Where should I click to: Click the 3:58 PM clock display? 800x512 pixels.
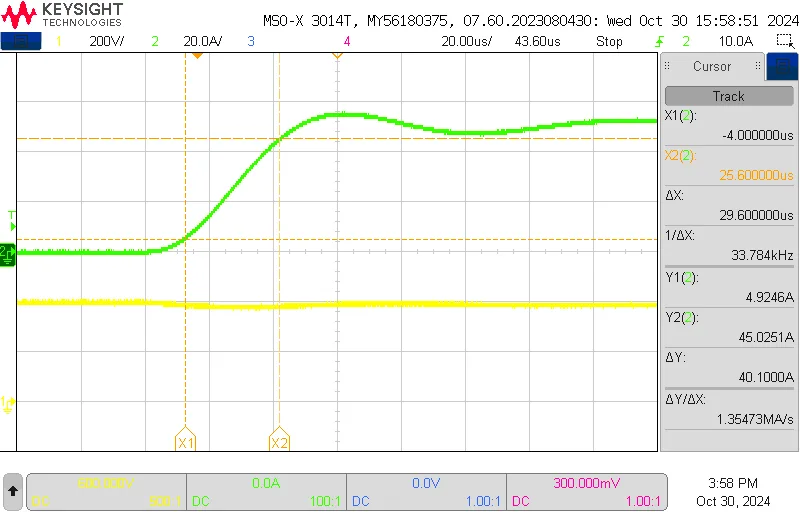733,483
